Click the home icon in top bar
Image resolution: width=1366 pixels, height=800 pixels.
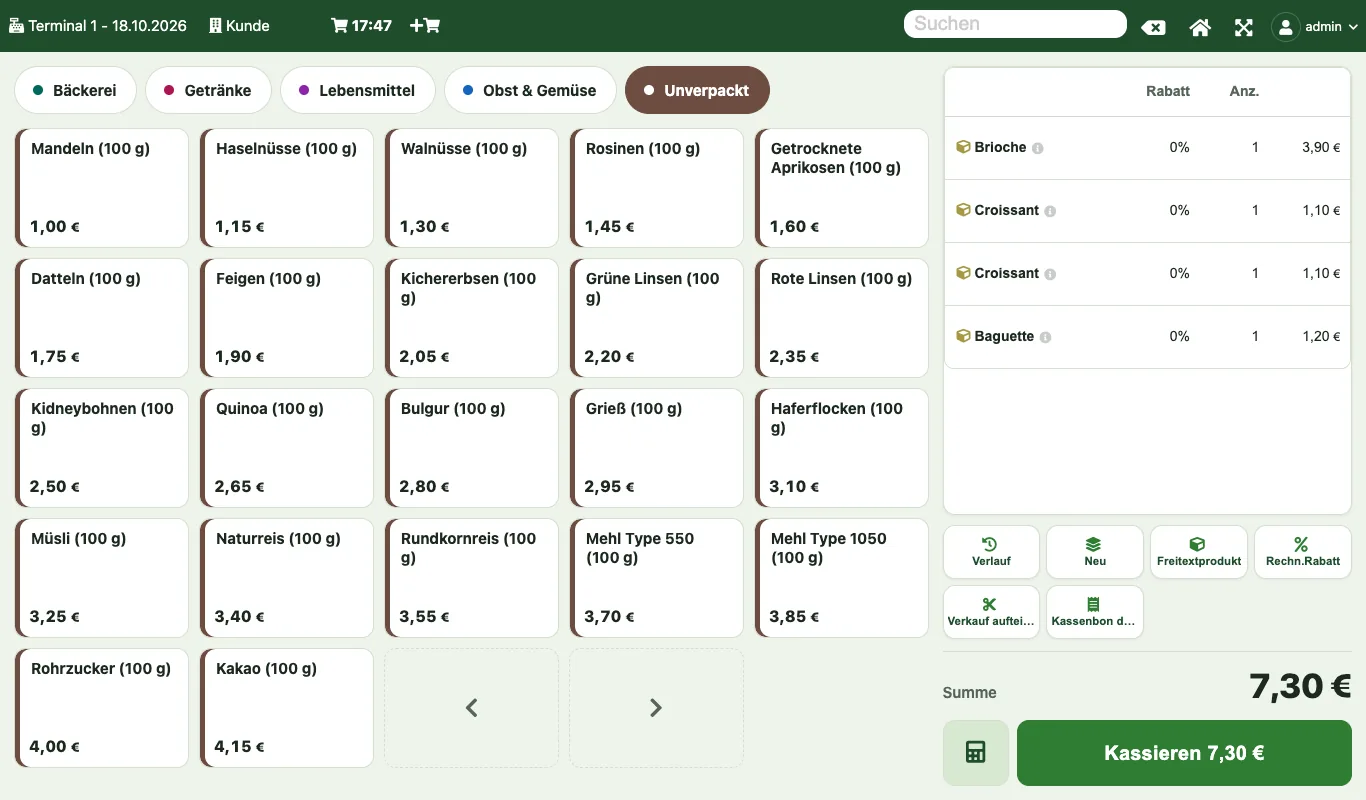pyautogui.click(x=1200, y=27)
